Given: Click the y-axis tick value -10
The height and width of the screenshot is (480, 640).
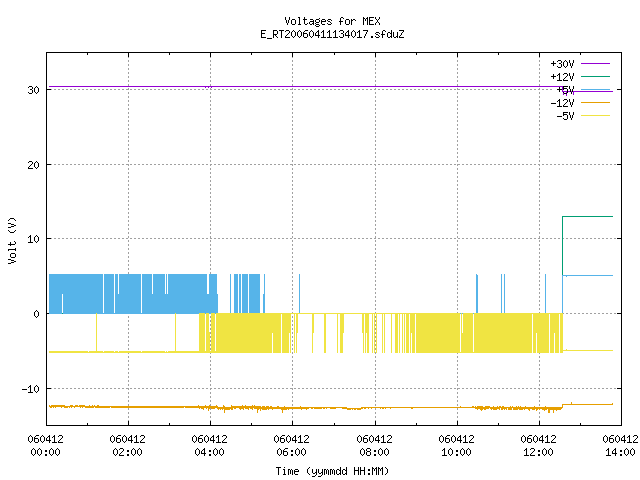Looking at the screenshot, I should (x=30, y=389).
